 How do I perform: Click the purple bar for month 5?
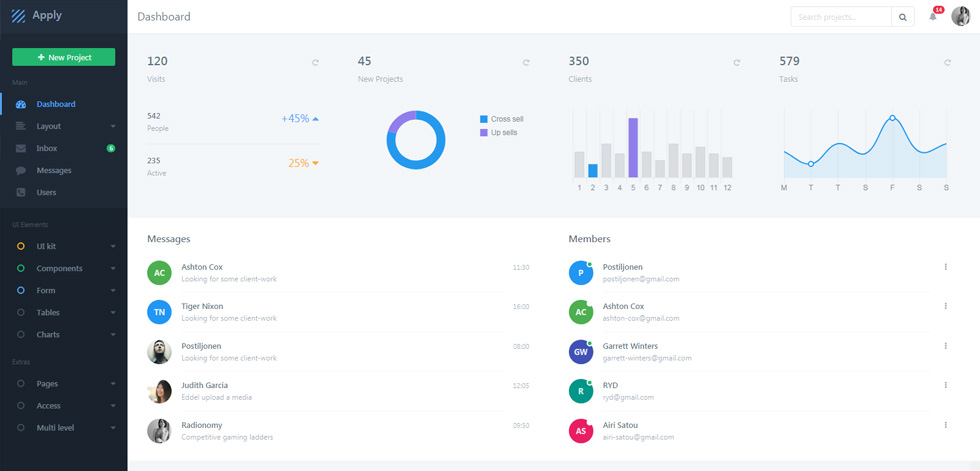[632, 147]
